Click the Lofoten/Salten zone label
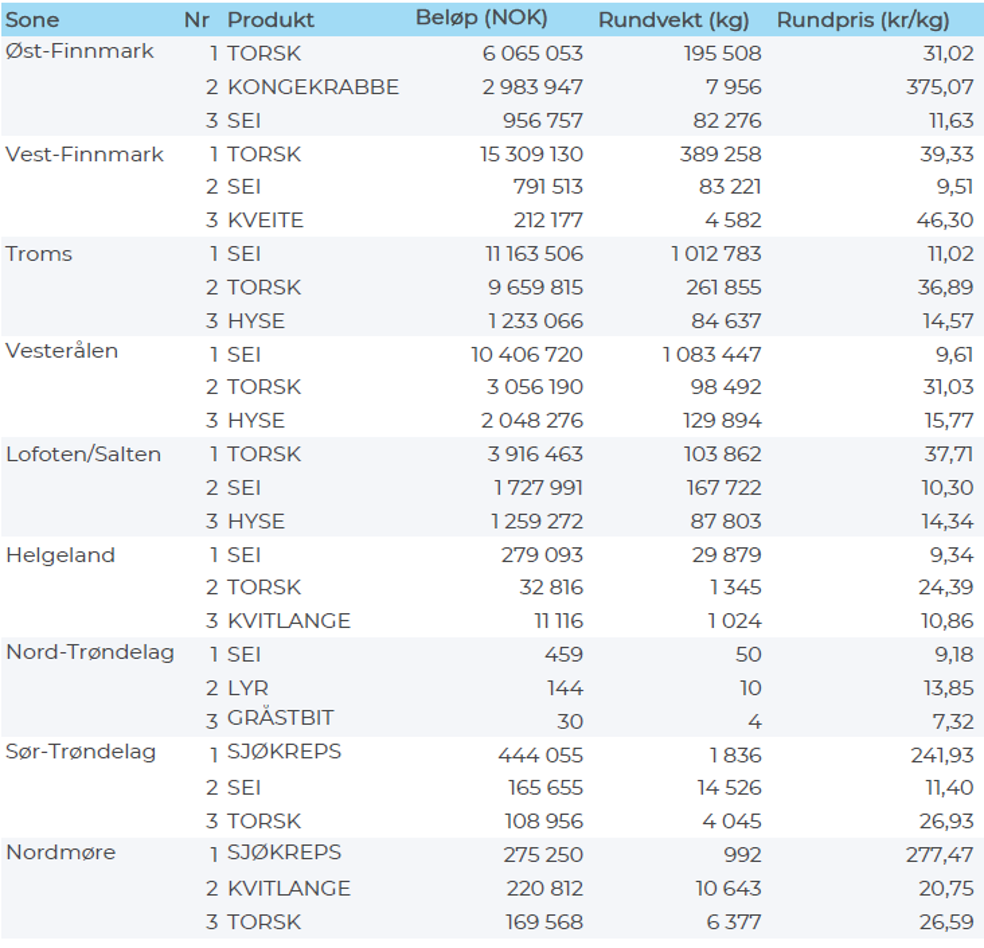Viewport: 984px width, 948px height. [83, 454]
